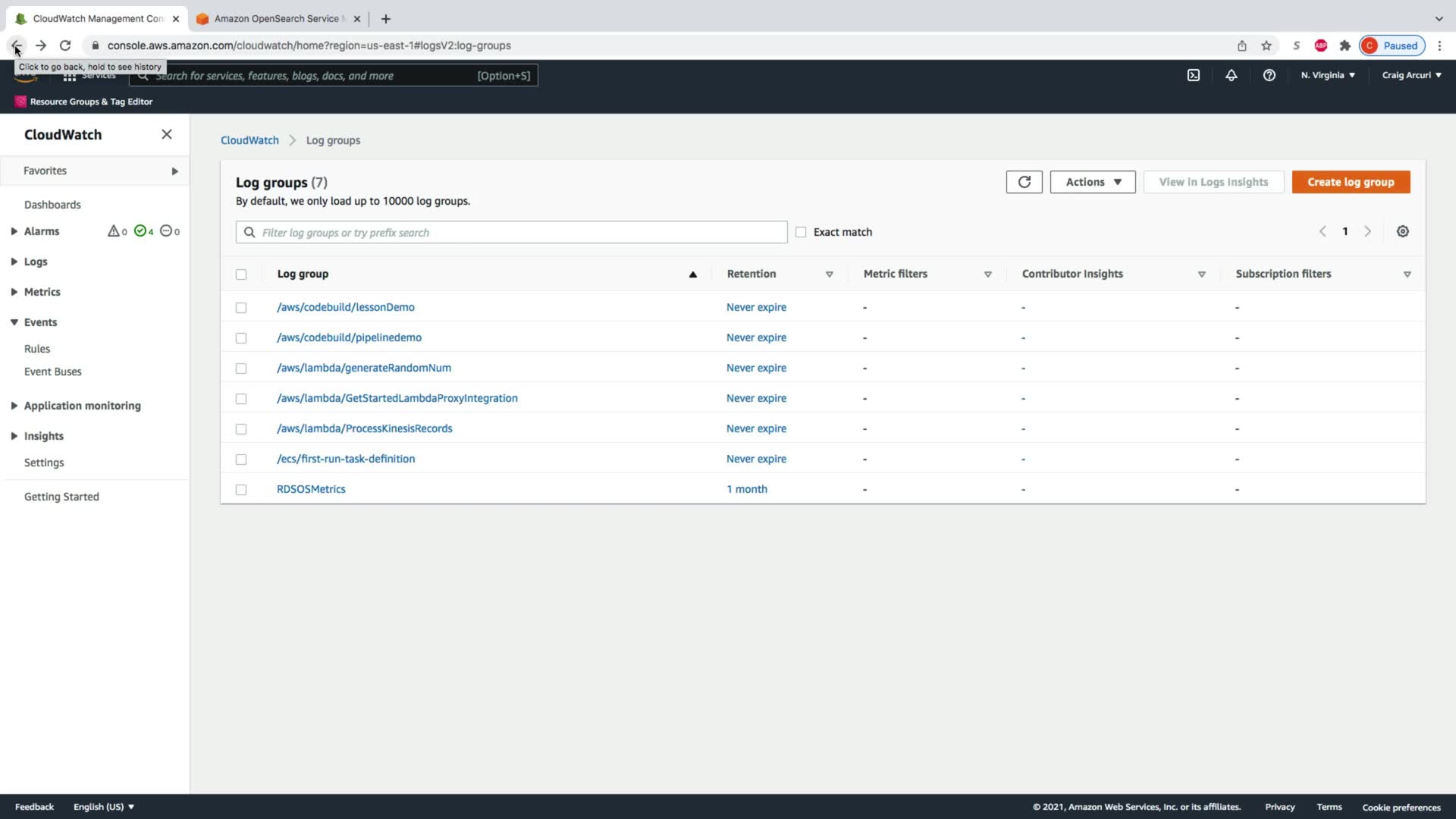The width and height of the screenshot is (1456, 819).
Task: Click the alarms OK count icon
Action: point(140,231)
